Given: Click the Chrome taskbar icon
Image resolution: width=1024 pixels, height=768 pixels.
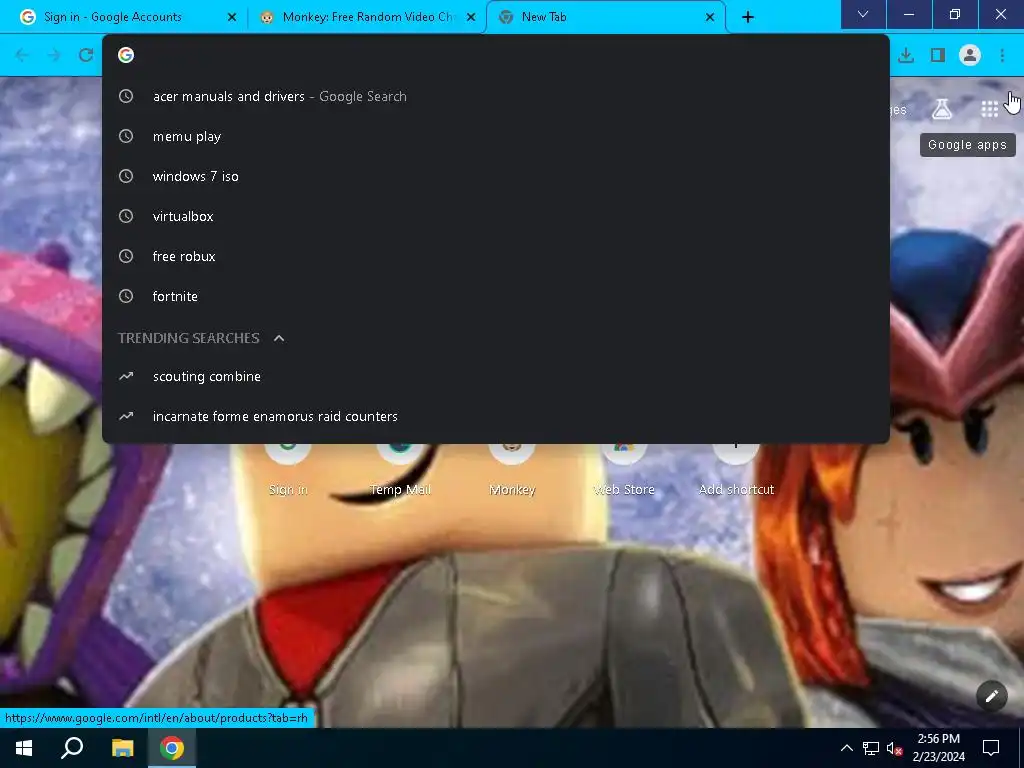Looking at the screenshot, I should (172, 748).
